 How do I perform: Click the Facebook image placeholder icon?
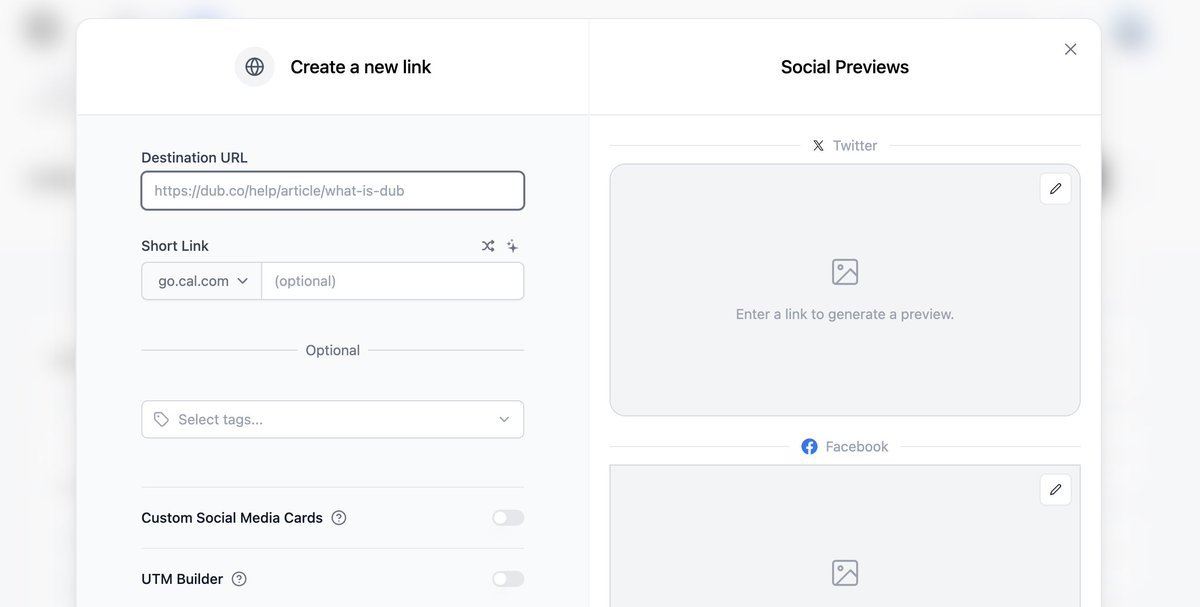click(x=845, y=573)
